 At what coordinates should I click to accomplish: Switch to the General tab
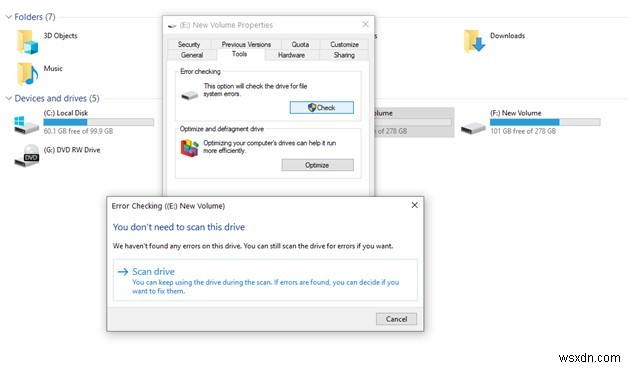pos(192,55)
